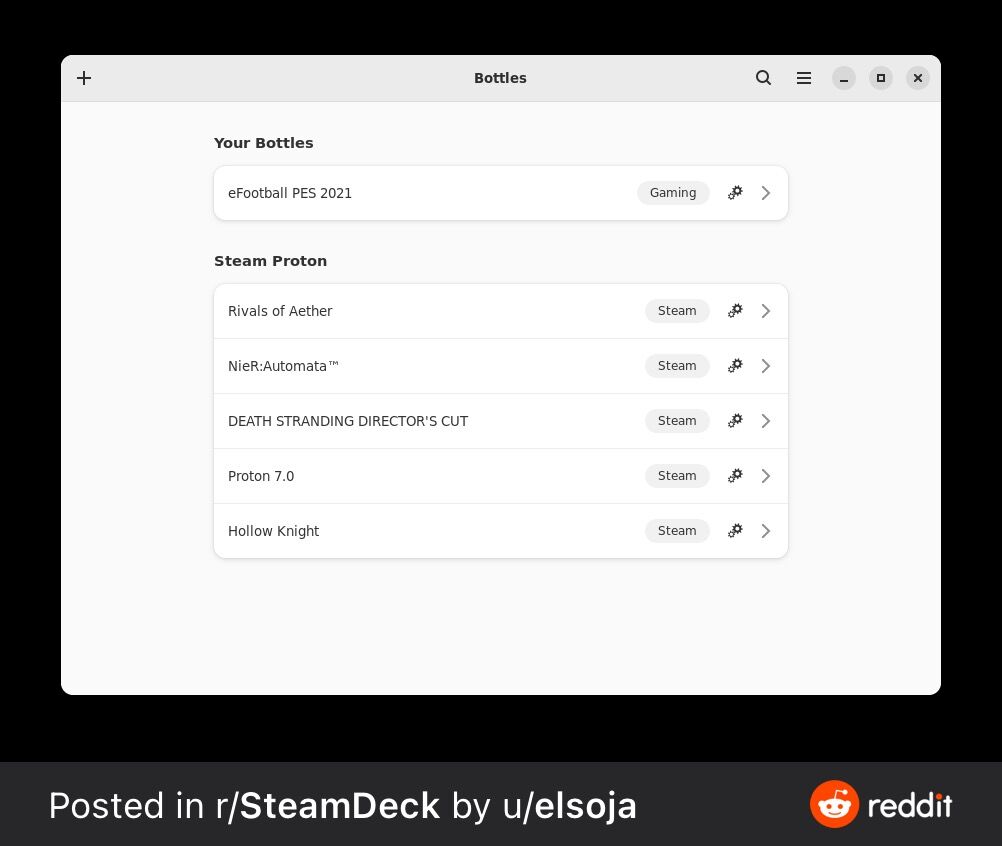
Task: Click the Steam tag on Proton 7.0
Action: pos(677,476)
